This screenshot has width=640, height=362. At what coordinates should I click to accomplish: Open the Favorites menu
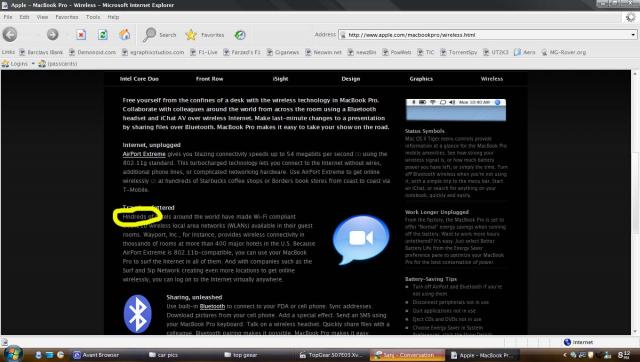tap(67, 17)
